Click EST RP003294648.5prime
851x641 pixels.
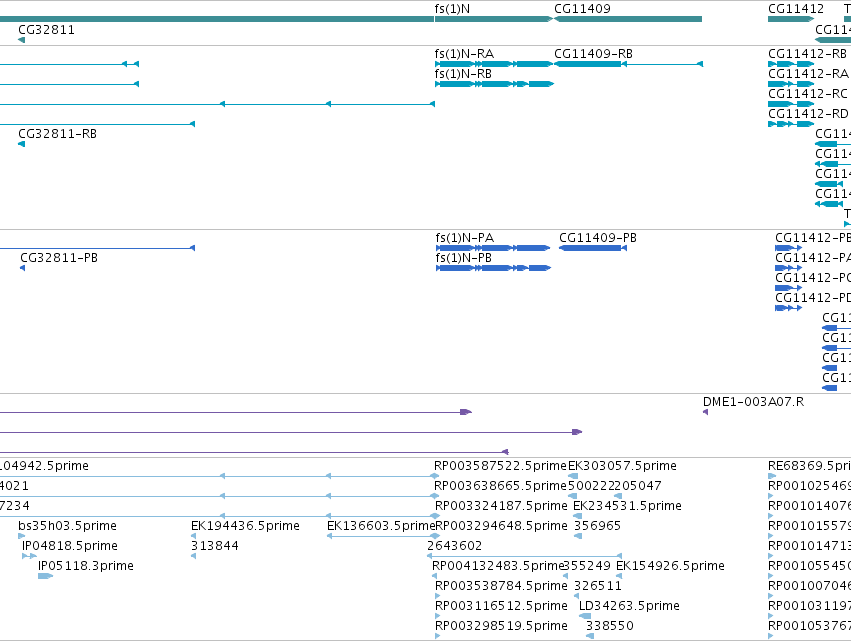click(x=501, y=526)
